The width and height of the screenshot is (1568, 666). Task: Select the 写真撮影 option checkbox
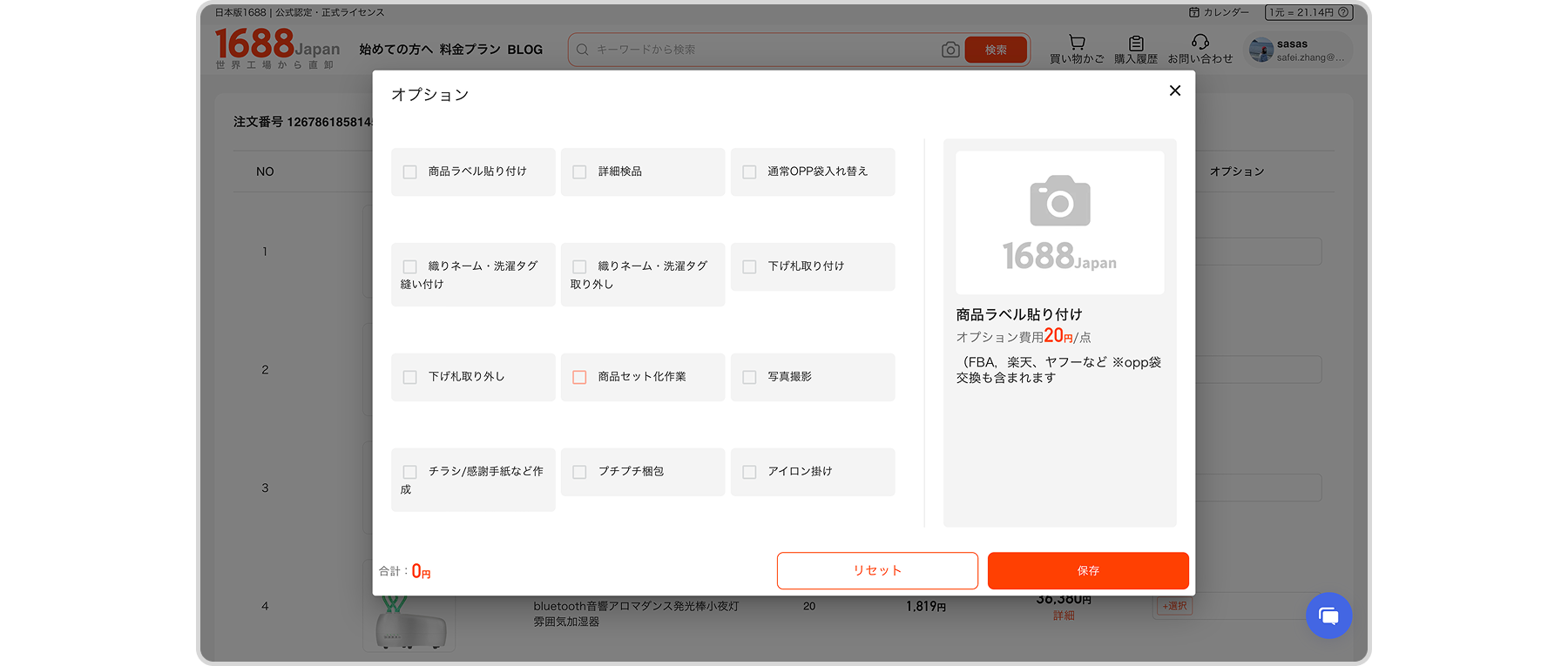pos(749,377)
